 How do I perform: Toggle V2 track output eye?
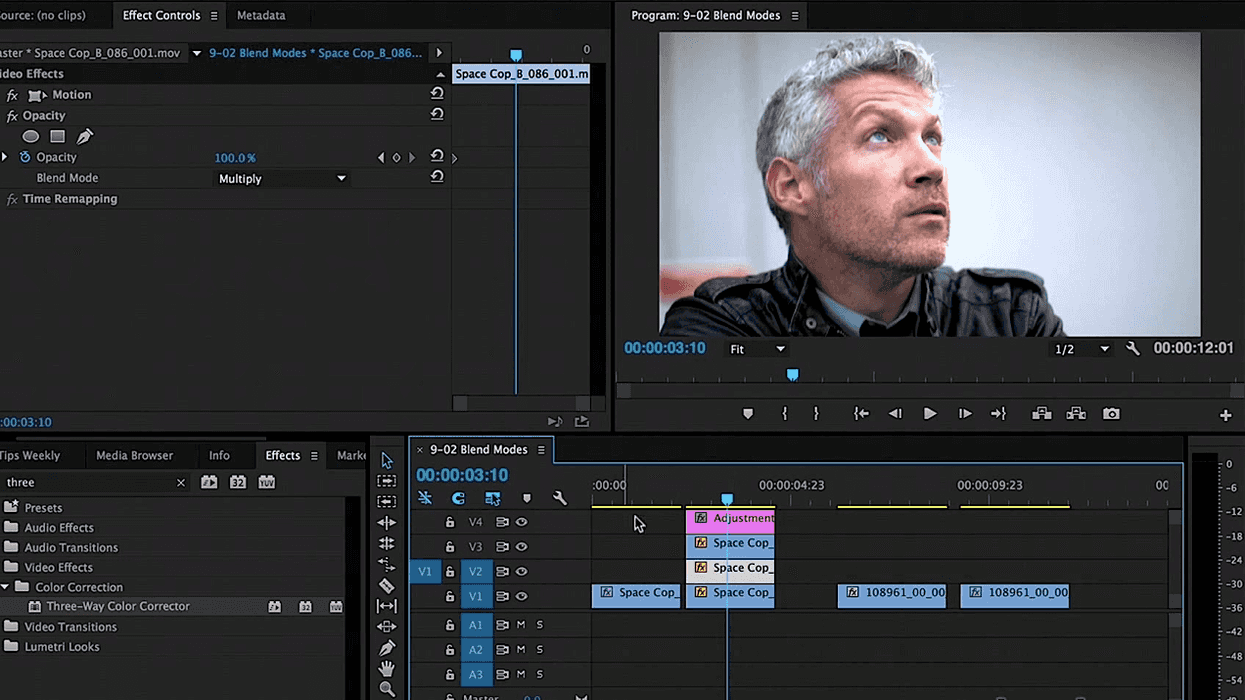pyautogui.click(x=521, y=572)
